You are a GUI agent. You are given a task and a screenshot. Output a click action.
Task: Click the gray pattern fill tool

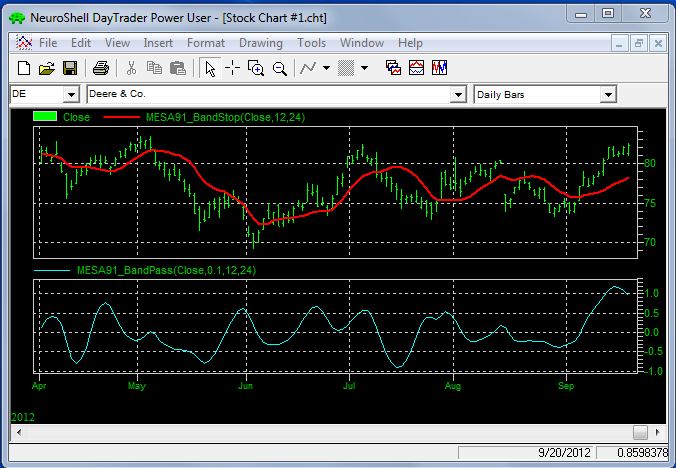point(346,68)
